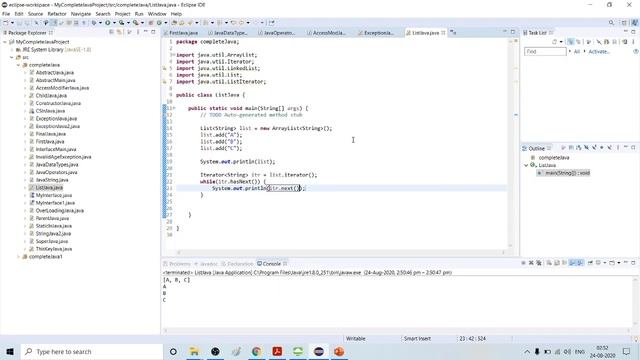The width and height of the screenshot is (640, 360).
Task: Expand the completeJava1 package node
Action: pos(18,257)
